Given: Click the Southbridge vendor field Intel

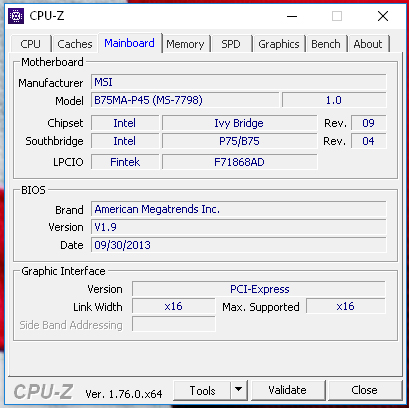Looking at the screenshot, I should (125, 141).
